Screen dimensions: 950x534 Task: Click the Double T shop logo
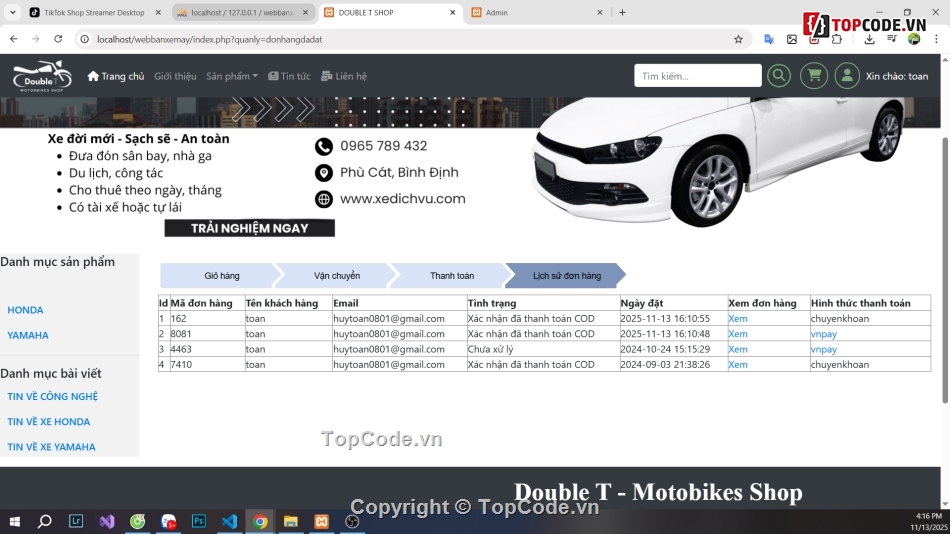coord(42,76)
